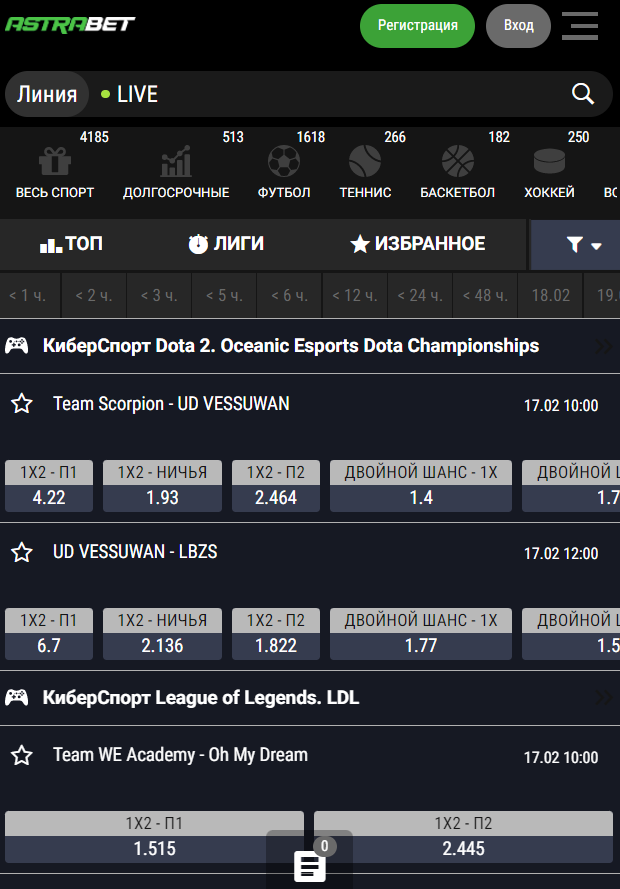Open the bet slip icon

click(x=310, y=866)
